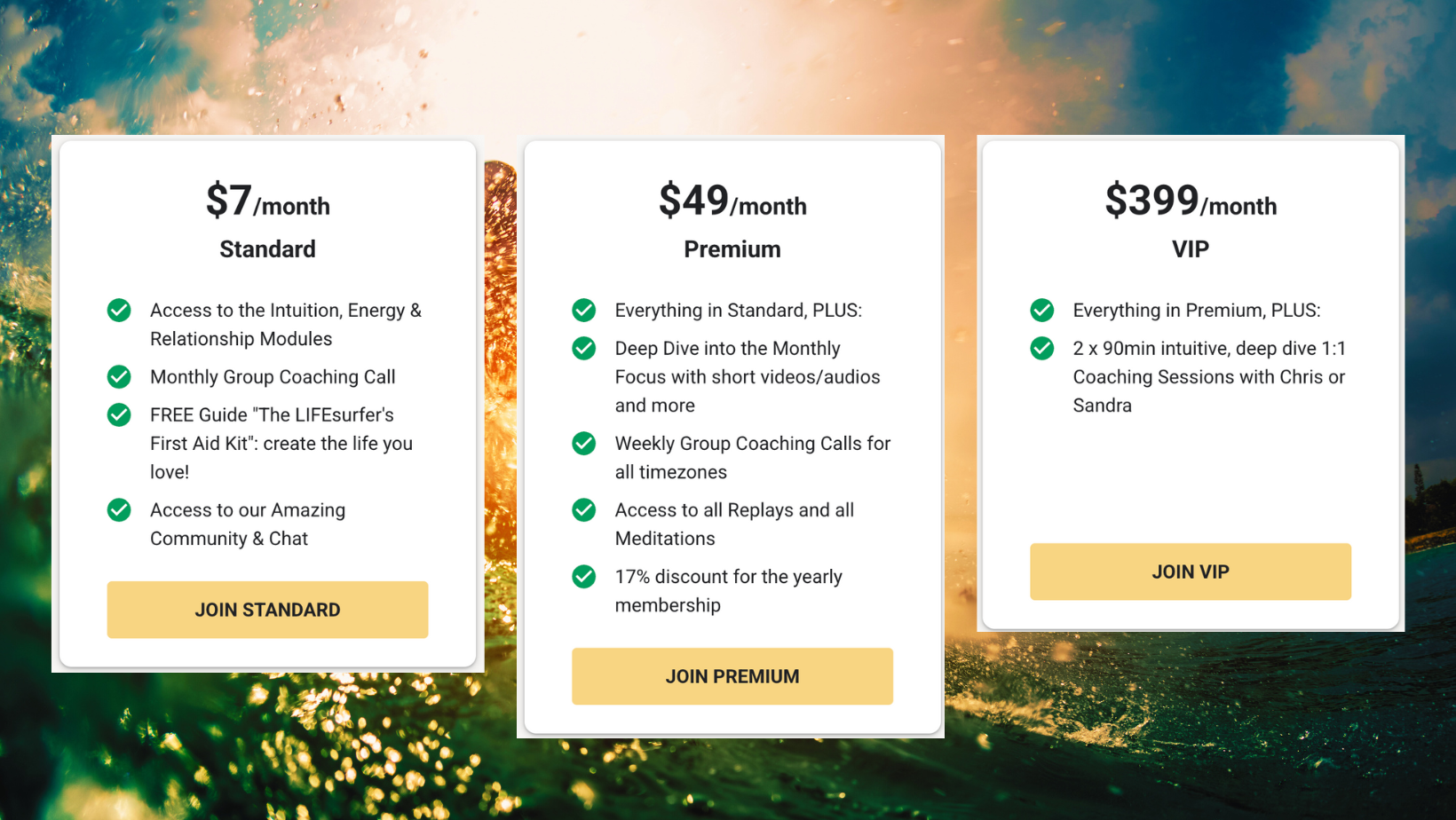1456x820 pixels.
Task: Tap the checkmark beside FREE Guide item
Action: point(119,415)
